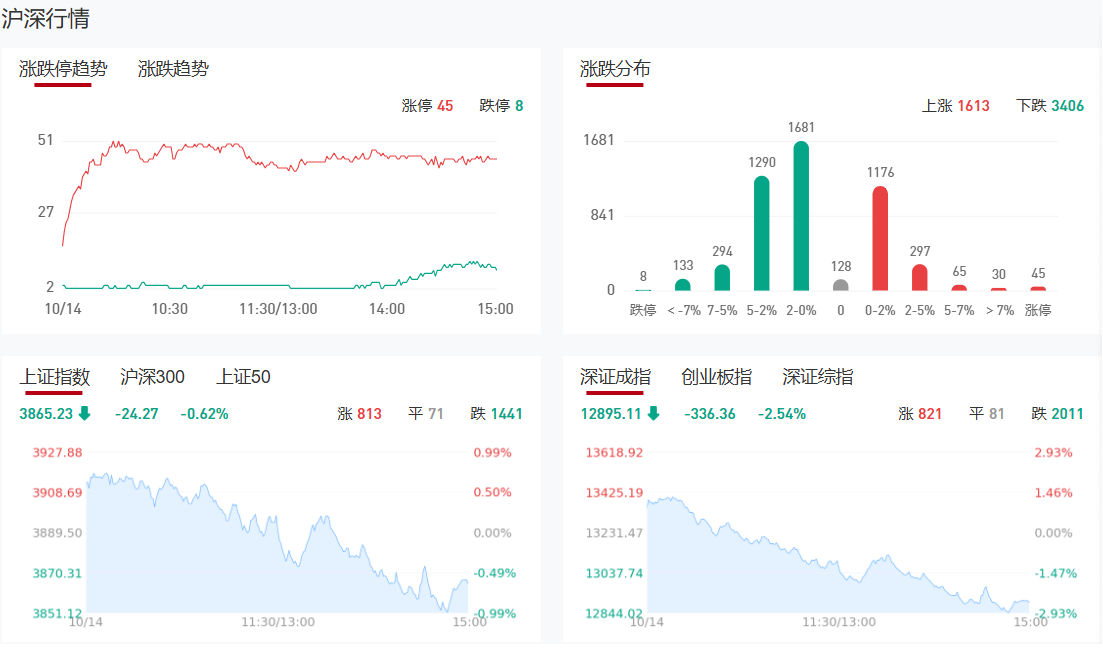This screenshot has height=667, width=1103.
Task: Click the 跌停 count 8 in trend legend
Action: pos(519,106)
